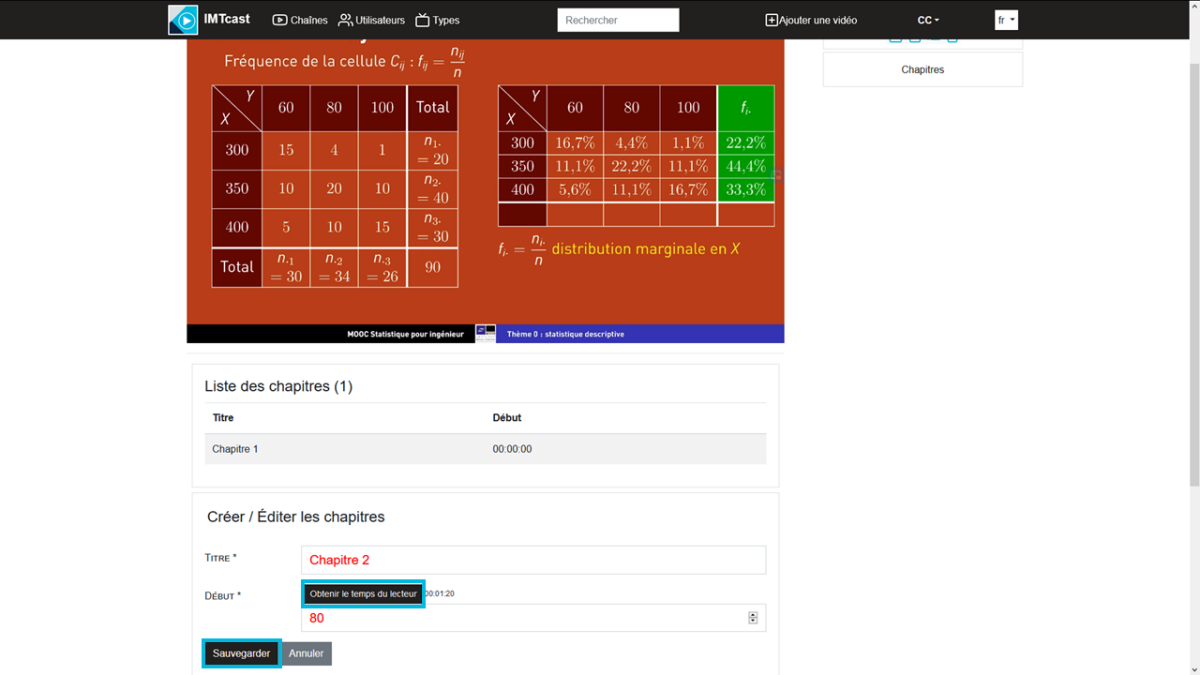Image resolution: width=1200 pixels, height=675 pixels.
Task: Click the Titre field containing Chapitre 2
Action: (533, 560)
